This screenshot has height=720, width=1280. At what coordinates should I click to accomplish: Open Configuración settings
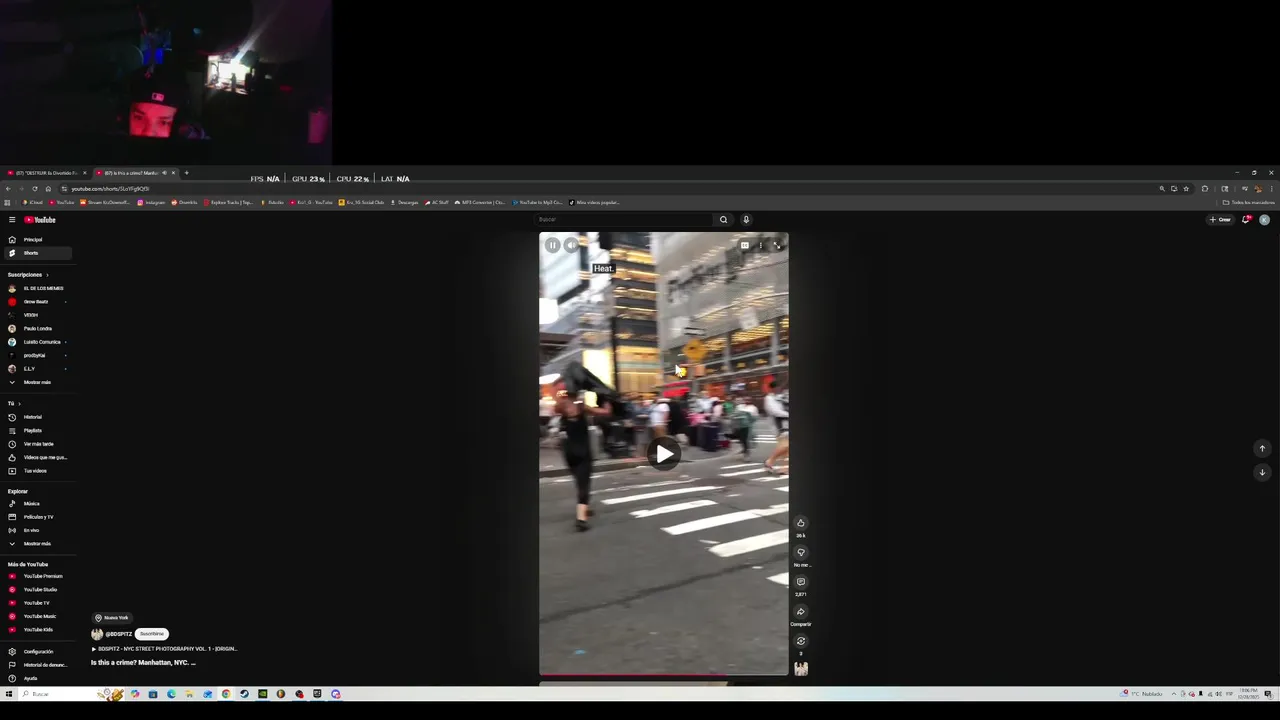pyautogui.click(x=38, y=652)
